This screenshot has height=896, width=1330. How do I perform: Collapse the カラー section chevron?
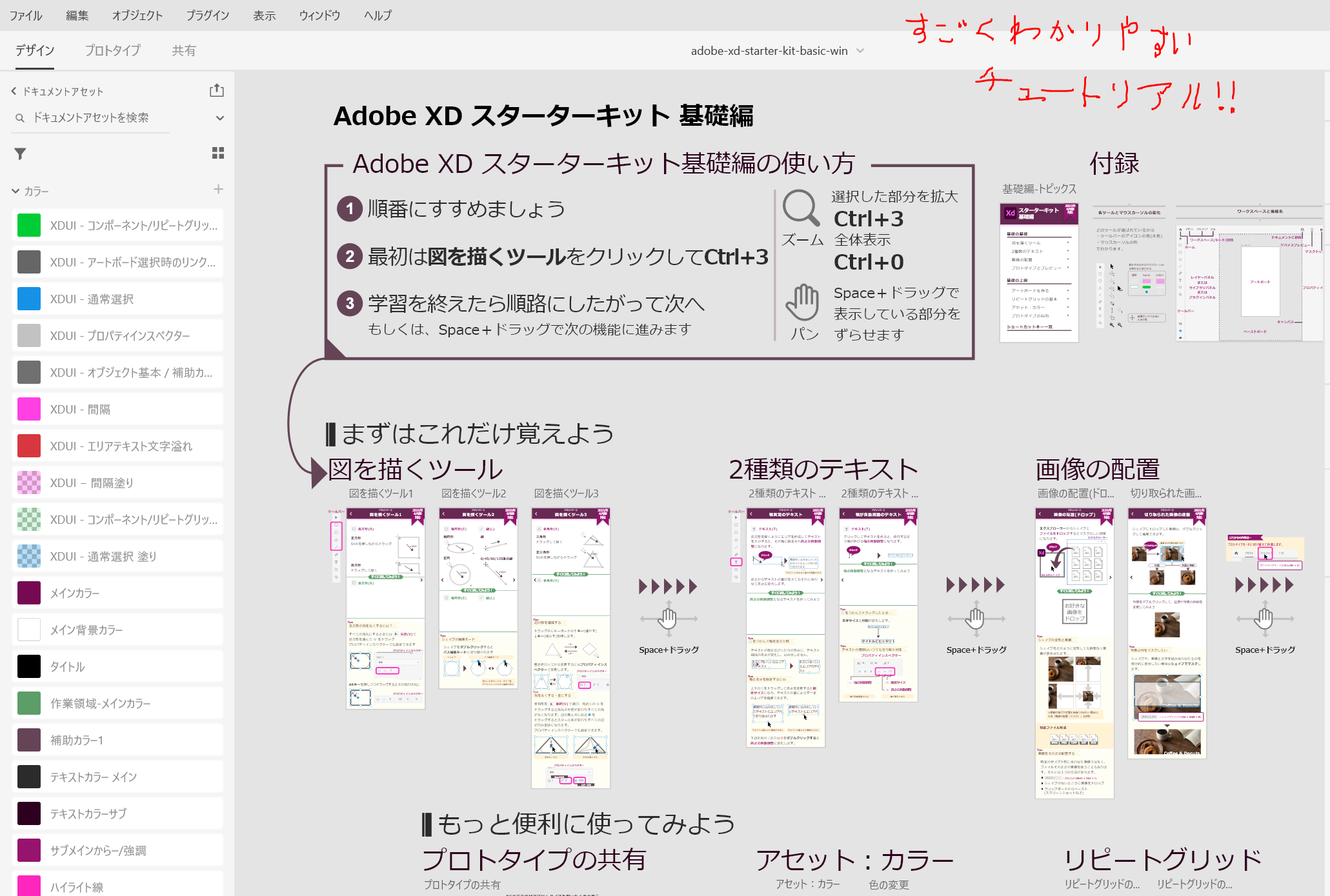tap(15, 191)
